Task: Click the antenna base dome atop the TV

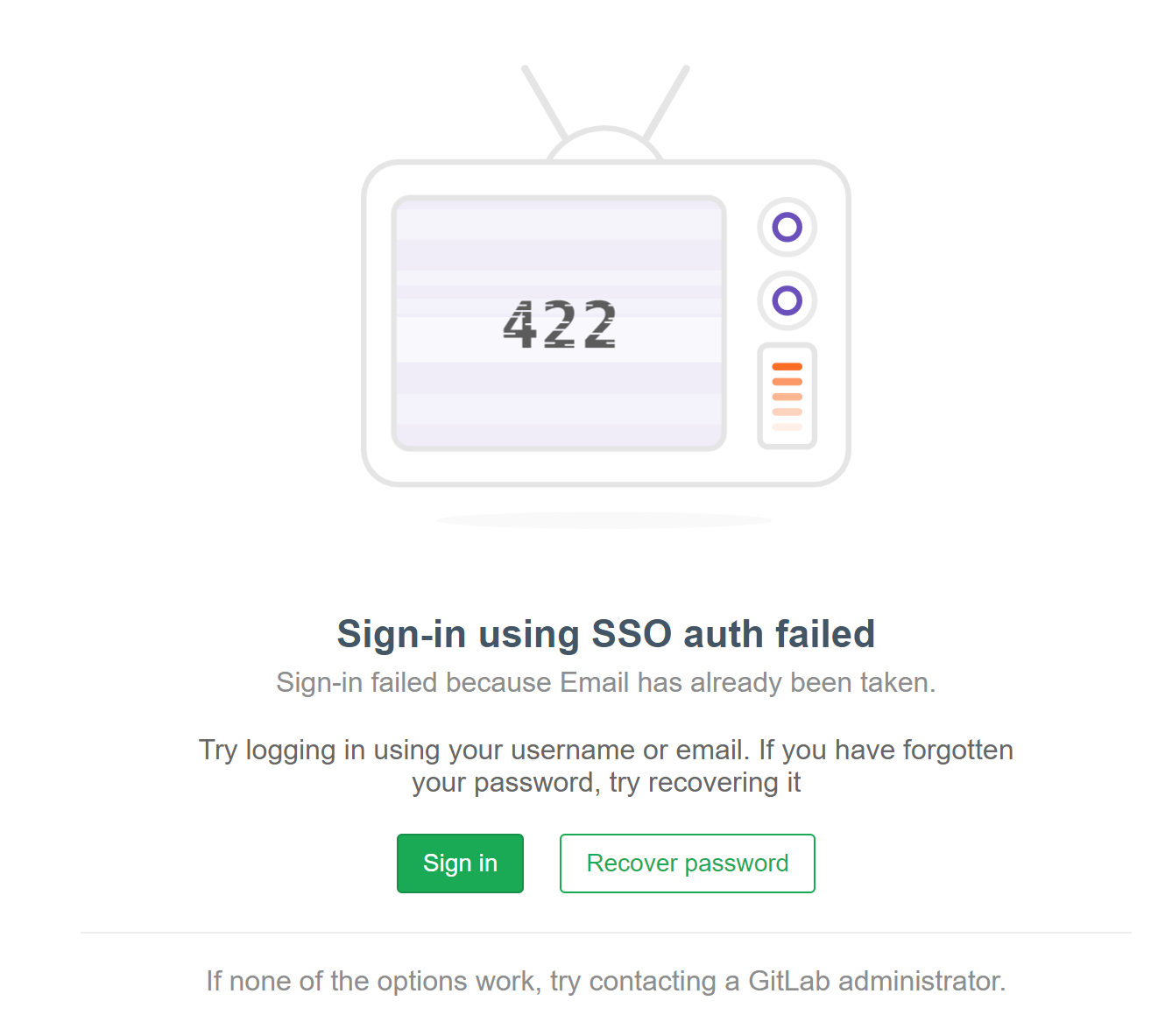Action: tap(604, 144)
